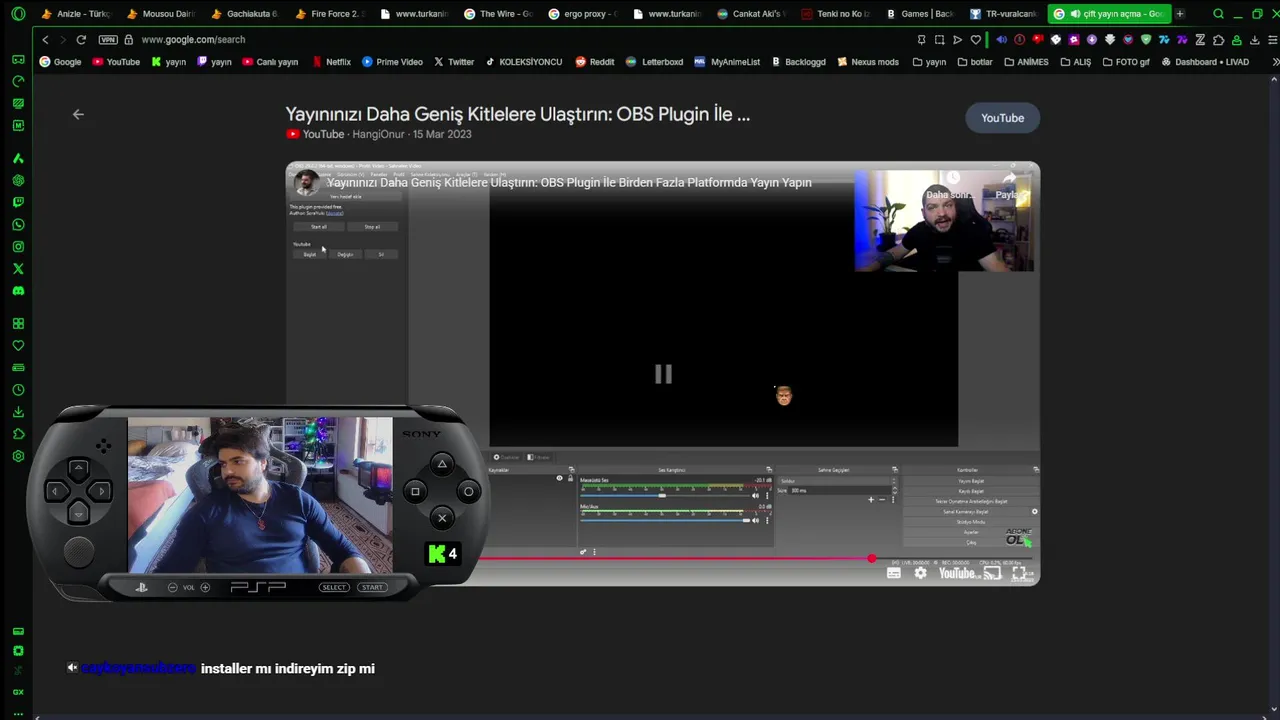Image resolution: width=1280 pixels, height=720 pixels.
Task: Open the Netflix bookmark
Action: tap(331, 62)
